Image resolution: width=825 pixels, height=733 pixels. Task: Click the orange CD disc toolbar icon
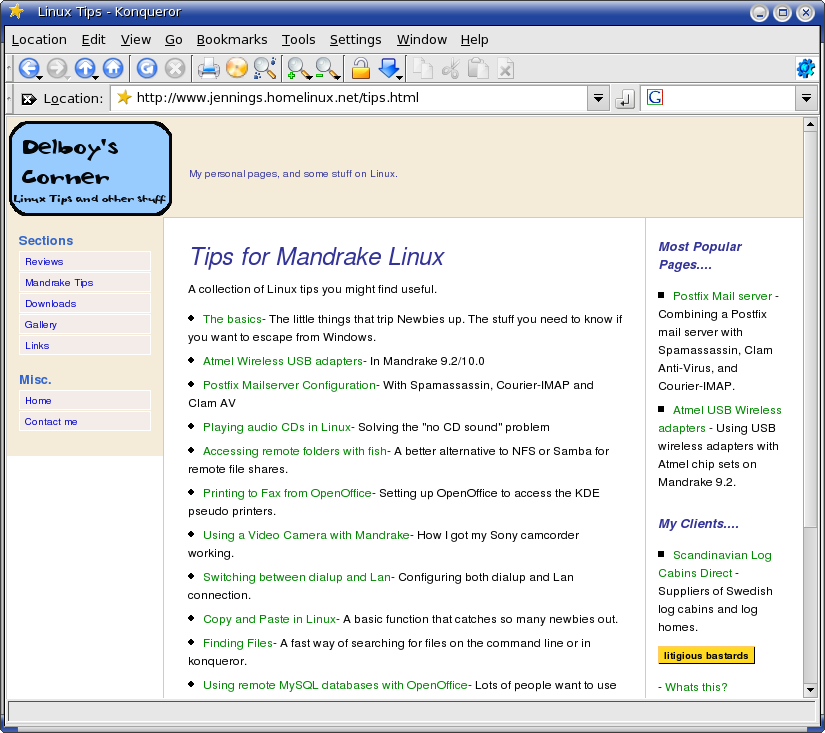coord(237,68)
